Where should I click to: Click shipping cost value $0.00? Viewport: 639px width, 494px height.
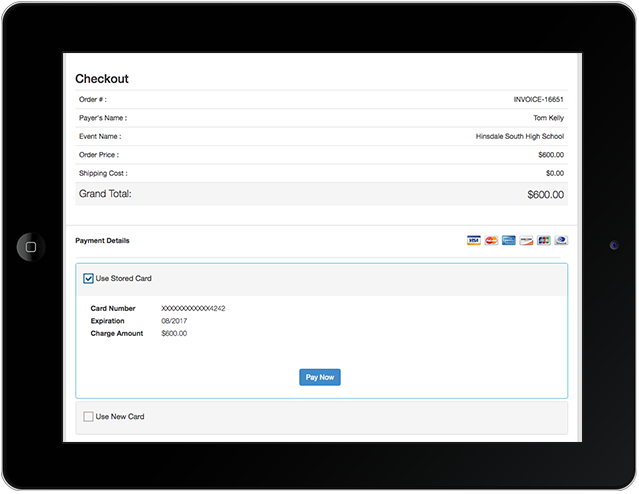555,173
